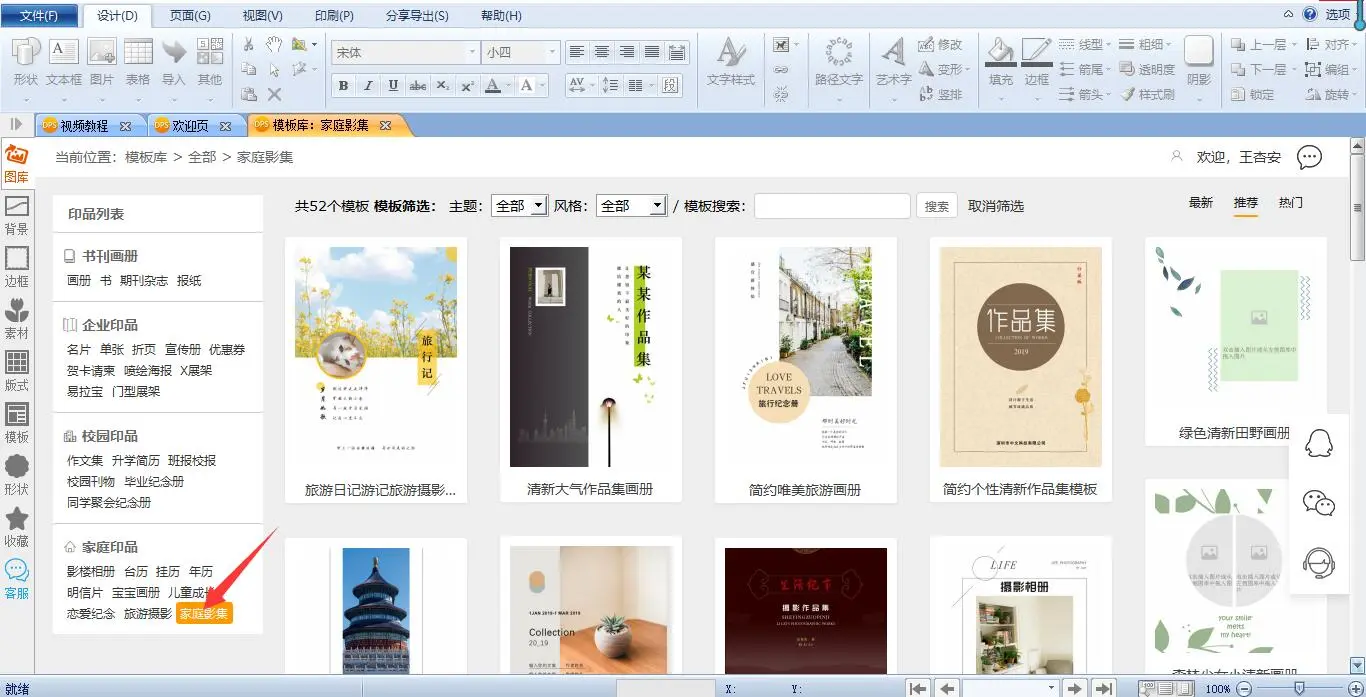Click the 取消筛选 link
Screen dimensions: 1366x697
coord(996,206)
